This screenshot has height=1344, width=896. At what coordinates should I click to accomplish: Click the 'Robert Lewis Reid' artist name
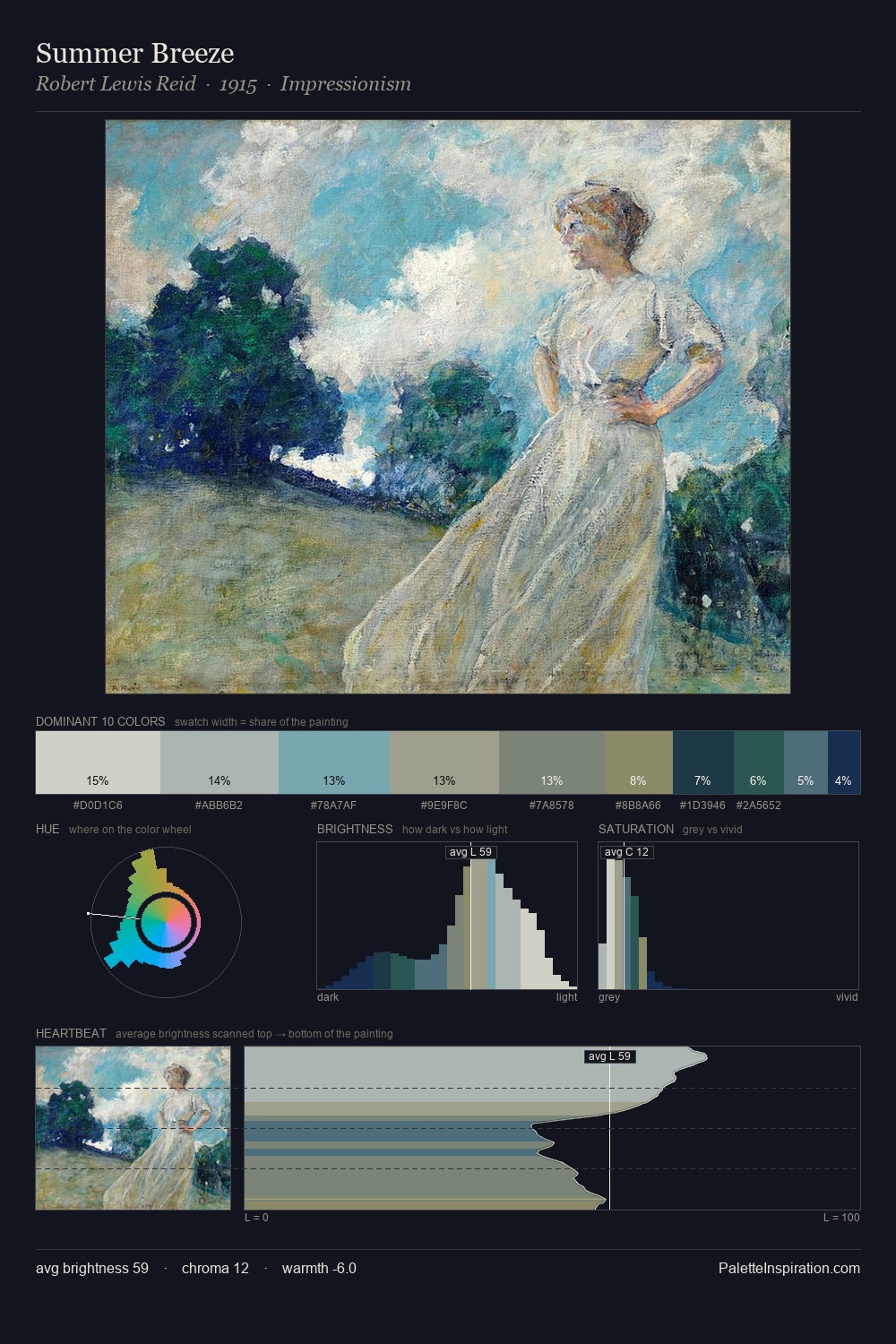(x=116, y=84)
